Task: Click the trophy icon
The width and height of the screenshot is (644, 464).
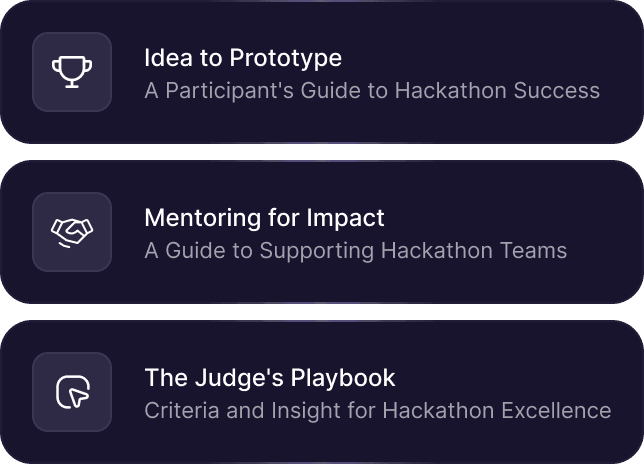Action: (72, 72)
